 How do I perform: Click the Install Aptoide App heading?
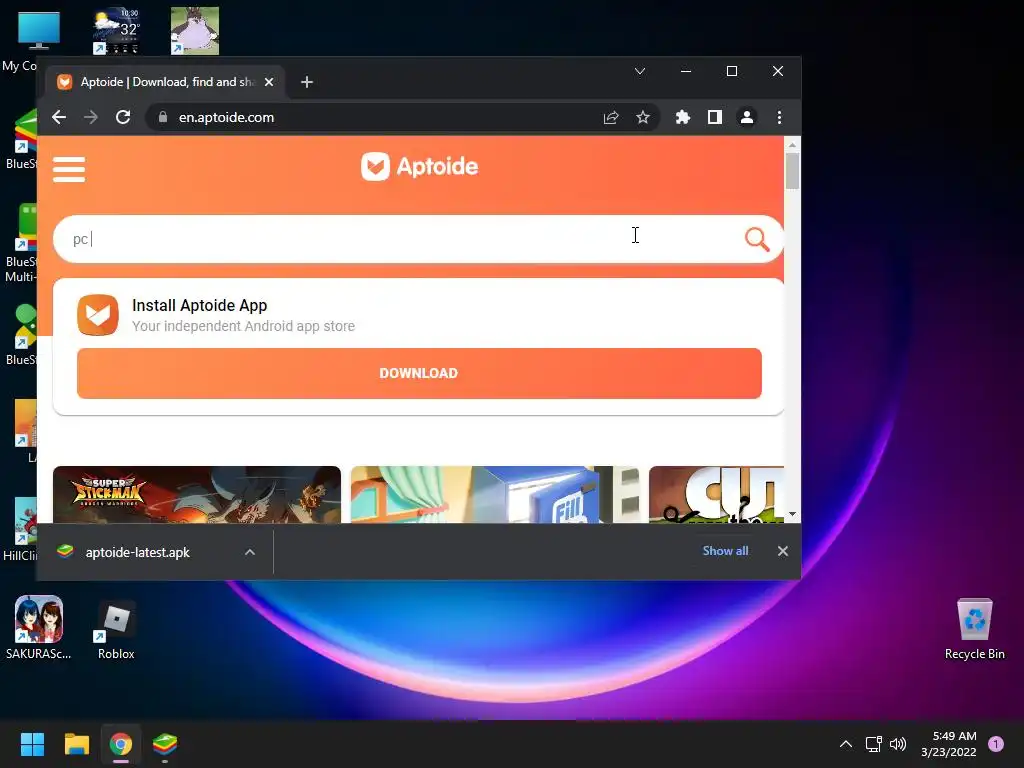tap(199, 305)
